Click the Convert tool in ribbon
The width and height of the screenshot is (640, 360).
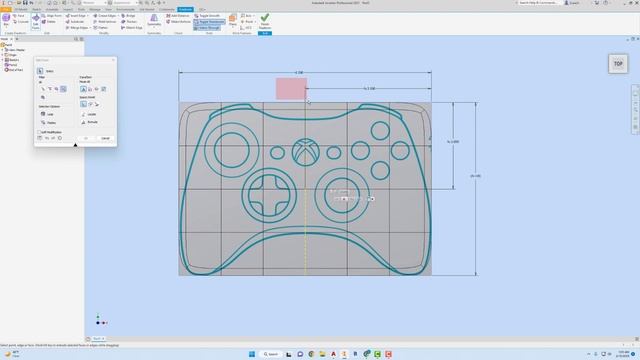click(x=20, y=22)
